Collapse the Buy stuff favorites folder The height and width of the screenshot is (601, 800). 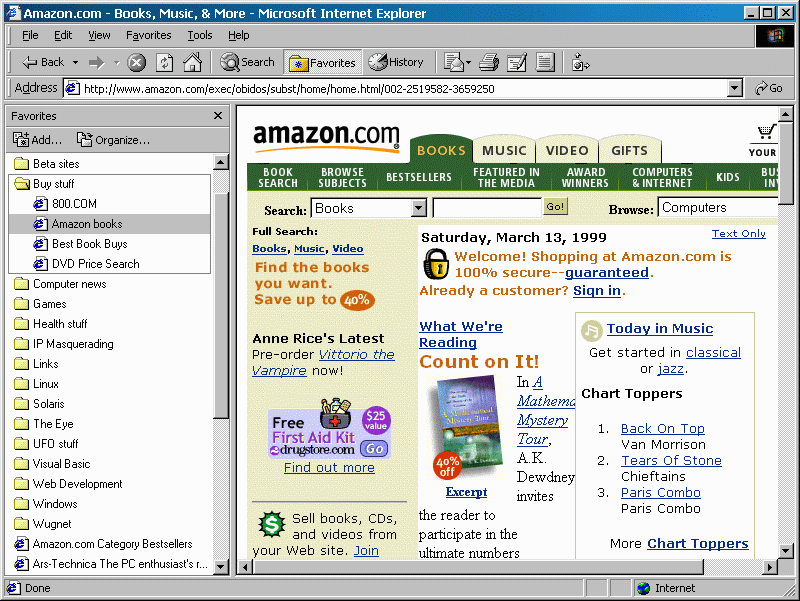click(x=53, y=184)
